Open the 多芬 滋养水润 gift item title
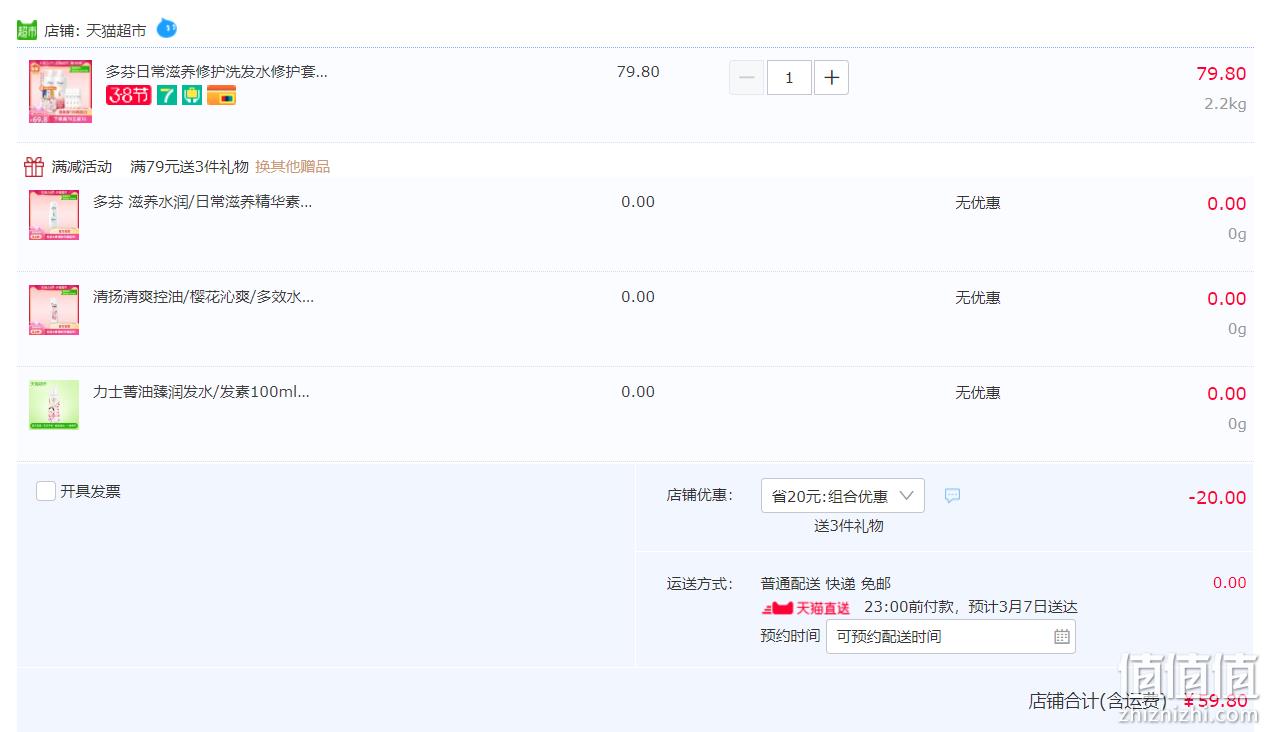 [203, 202]
